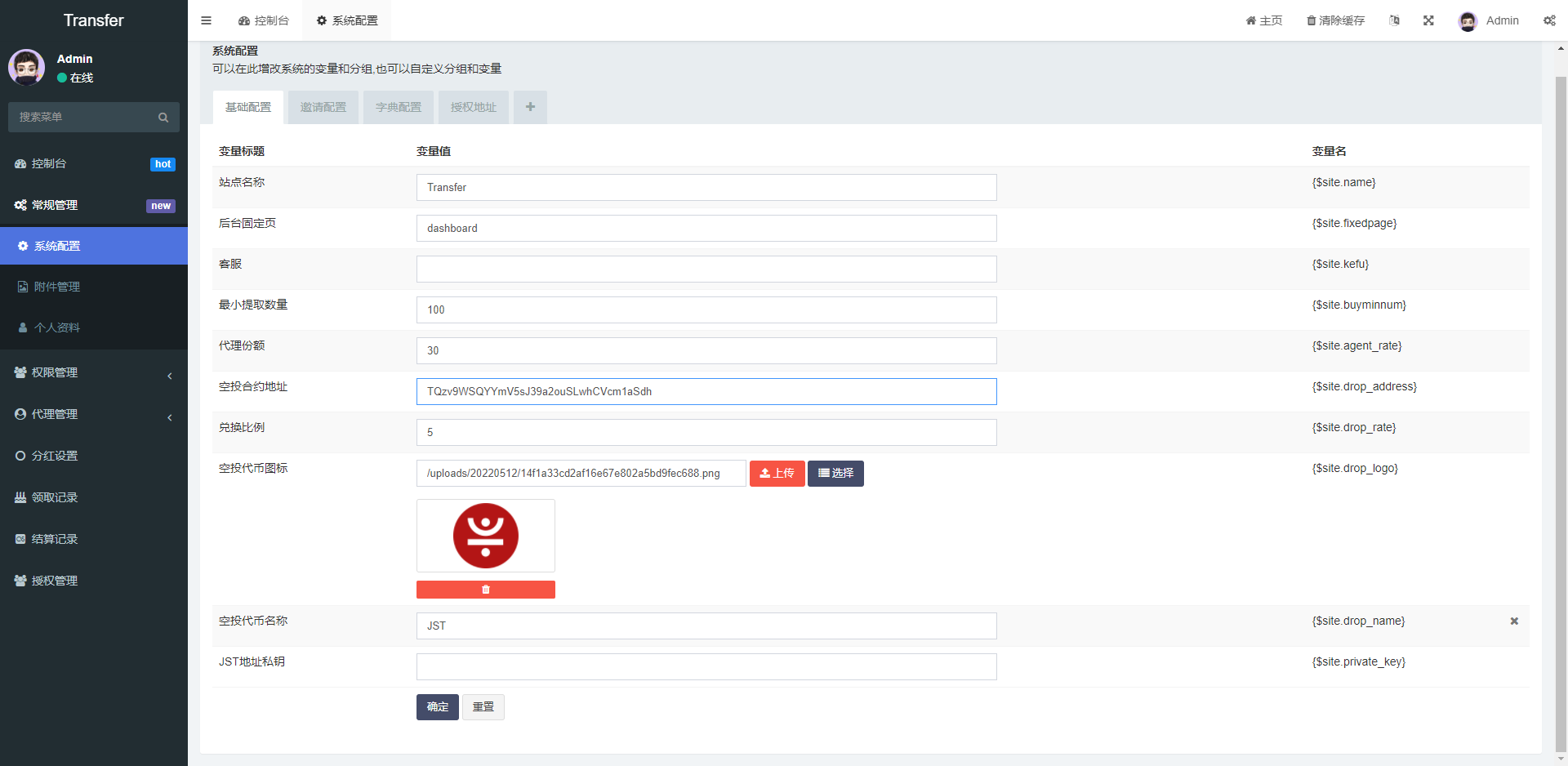Collapse the 常规管理 menu group
The image size is (1568, 766).
pyautogui.click(x=94, y=205)
